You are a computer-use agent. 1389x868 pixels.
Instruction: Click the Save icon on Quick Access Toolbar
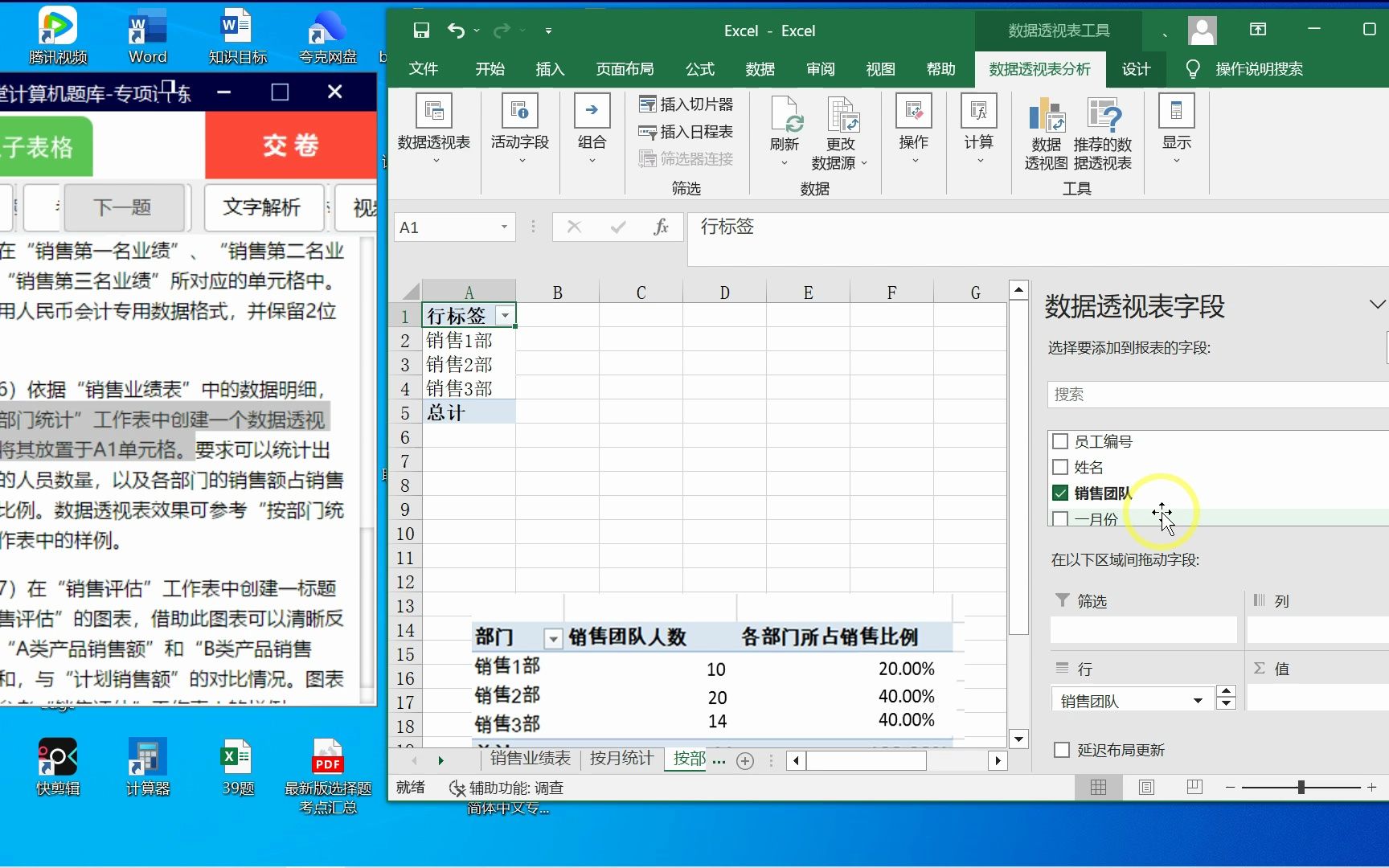click(420, 30)
